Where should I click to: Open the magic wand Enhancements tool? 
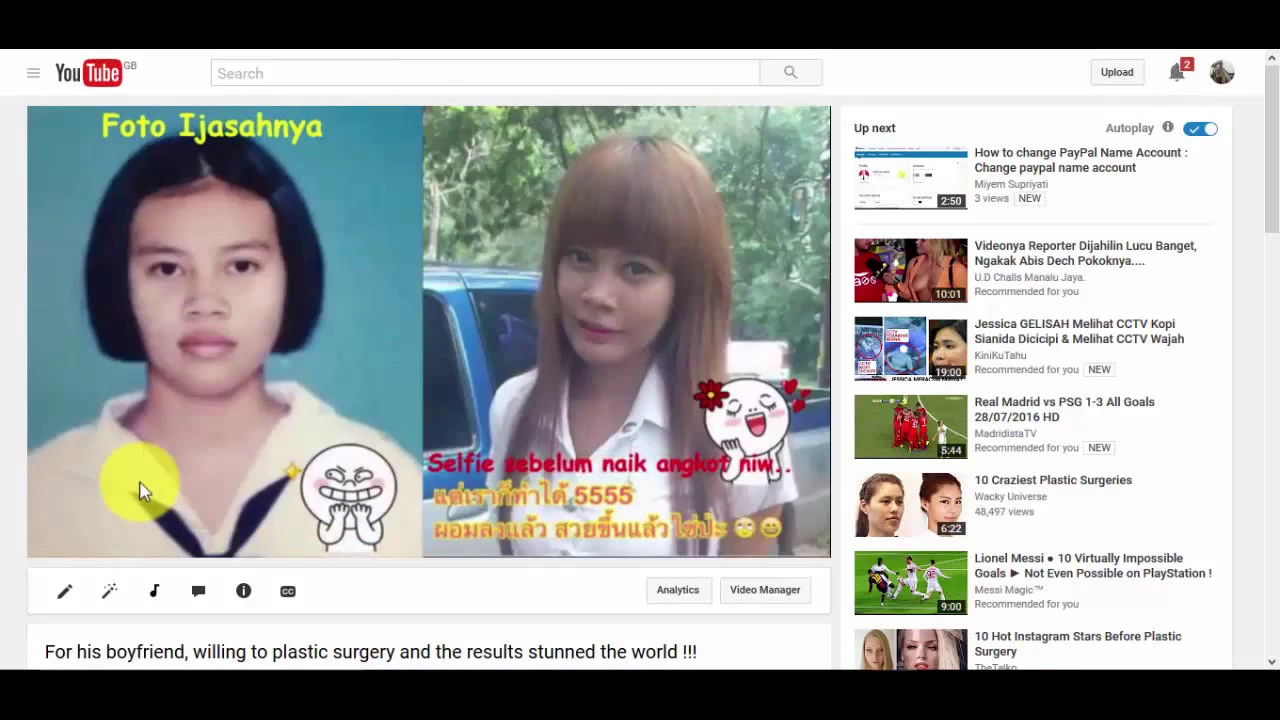pyautogui.click(x=110, y=591)
